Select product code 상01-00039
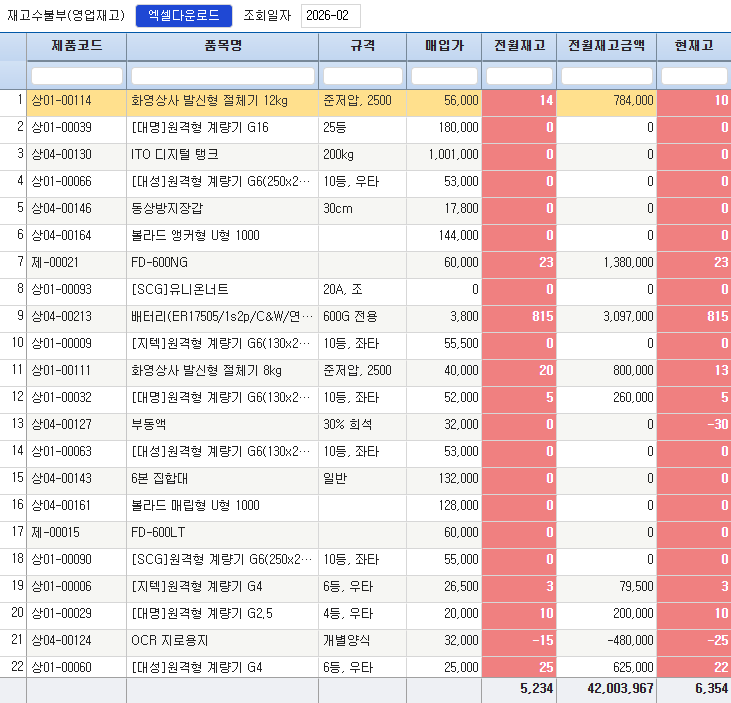This screenshot has width=731, height=703. (x=62, y=128)
